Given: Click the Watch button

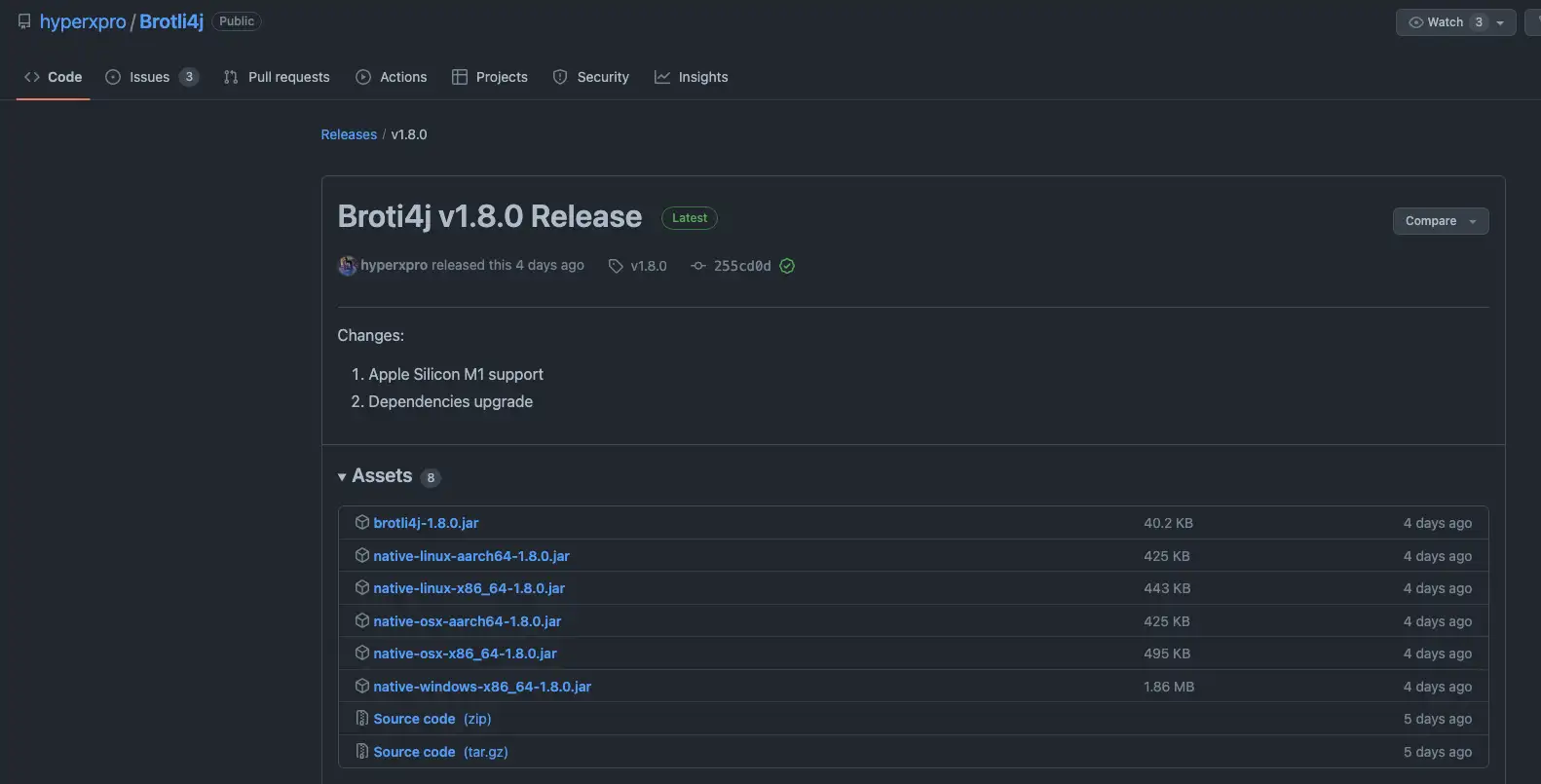Looking at the screenshot, I should tap(1455, 22).
